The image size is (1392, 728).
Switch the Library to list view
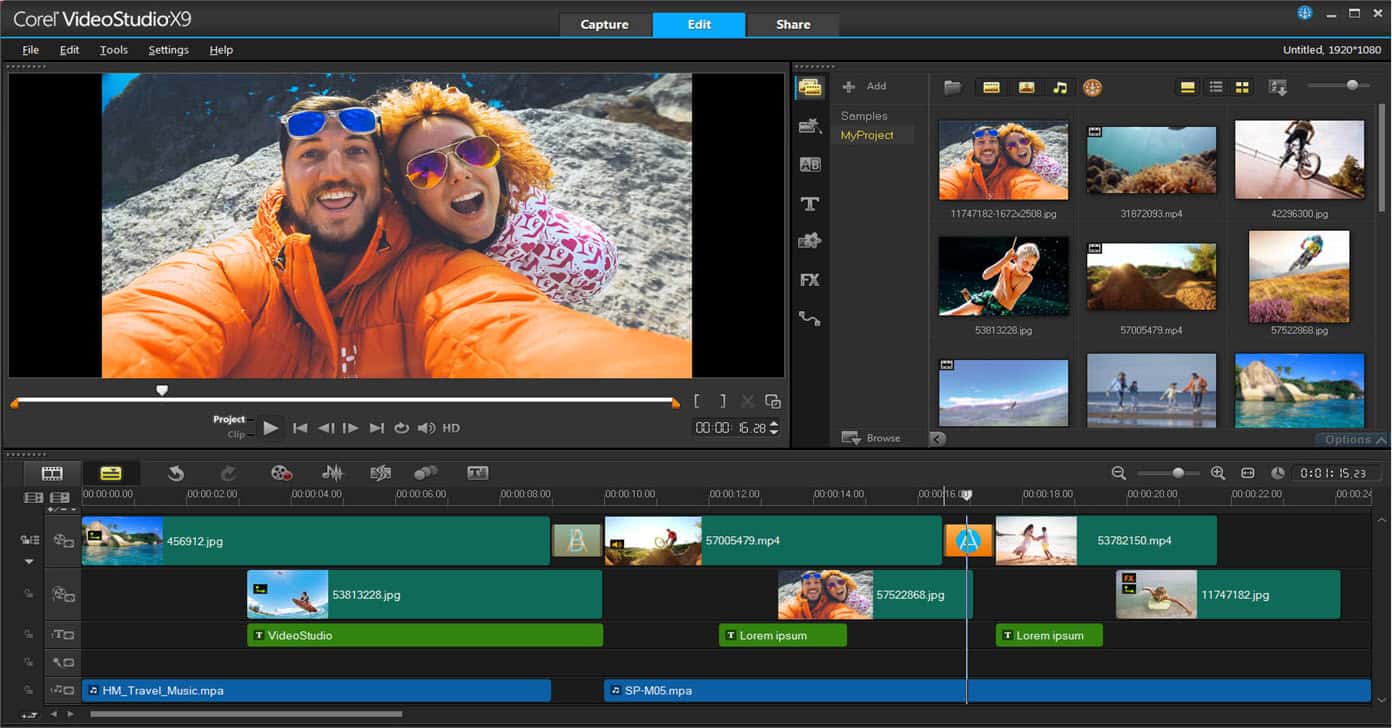pos(1216,87)
